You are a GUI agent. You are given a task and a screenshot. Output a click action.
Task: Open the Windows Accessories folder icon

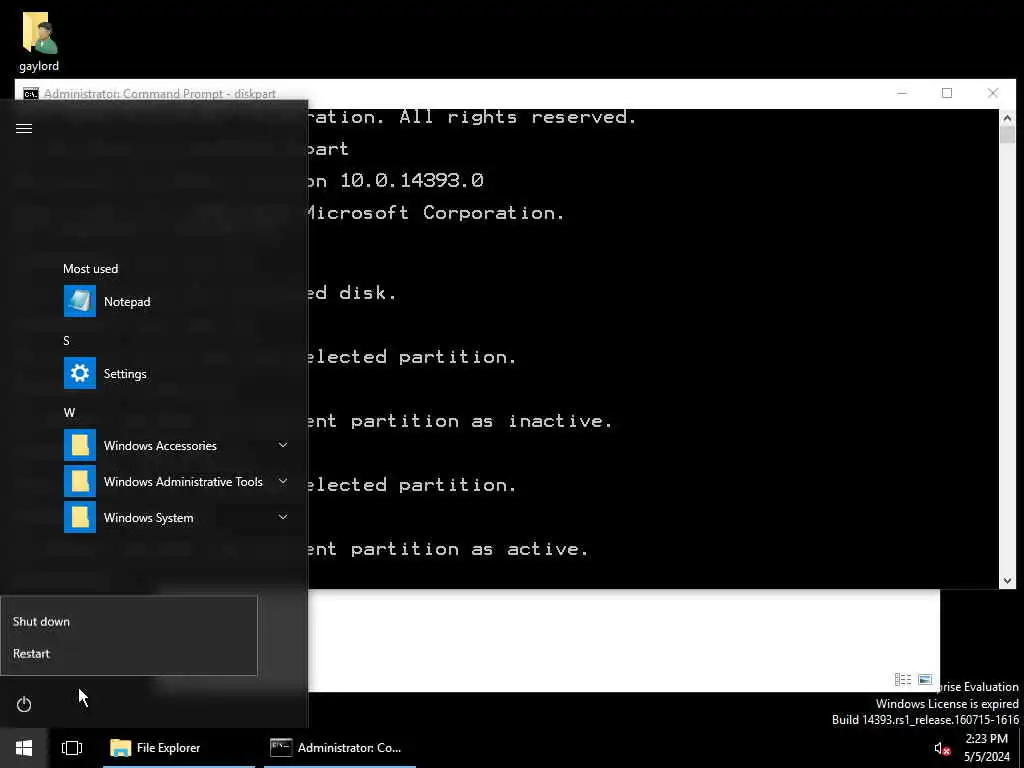(x=80, y=445)
